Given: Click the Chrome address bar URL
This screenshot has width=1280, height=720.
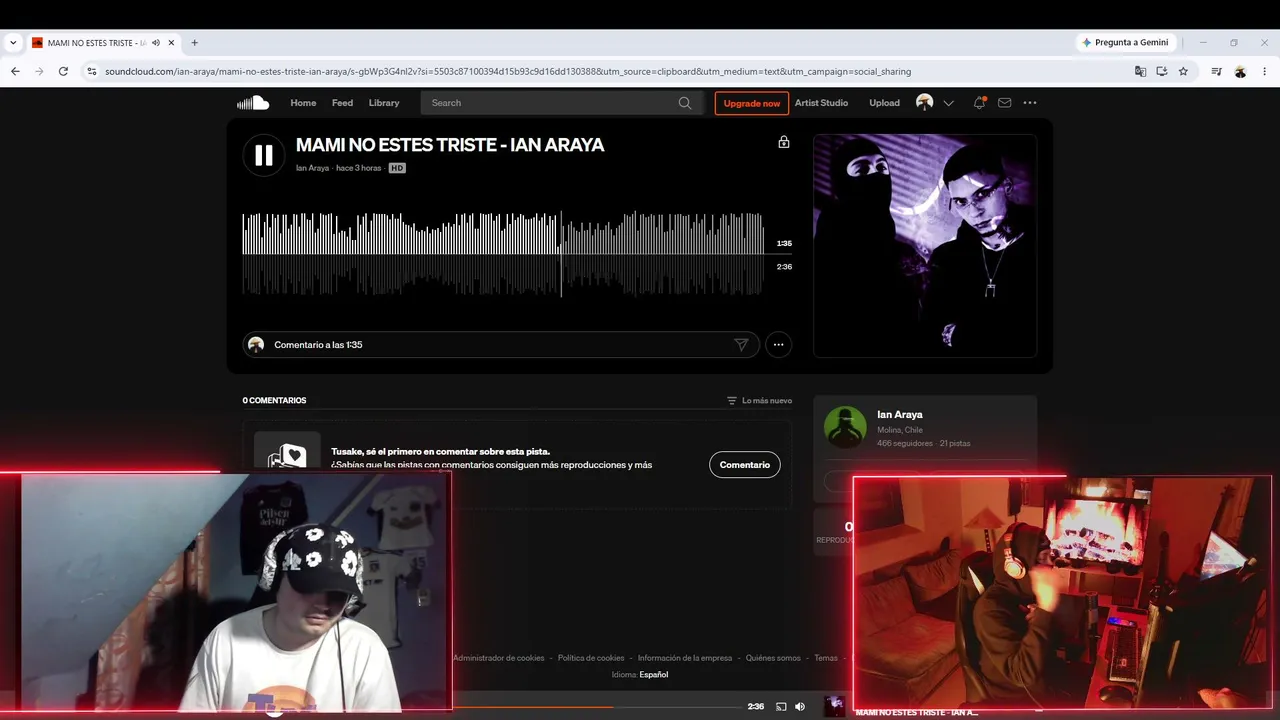Looking at the screenshot, I should pos(508,71).
